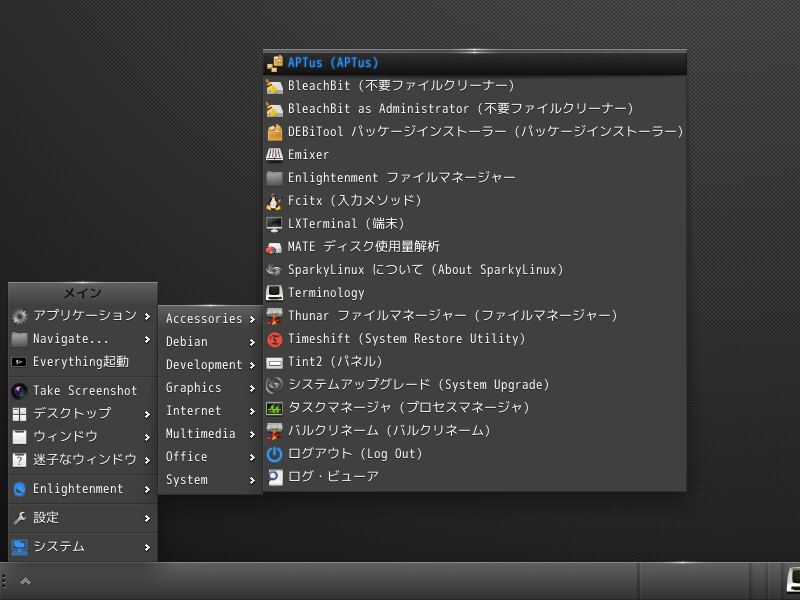Click the BleachBit as Administrator icon

pyautogui.click(x=274, y=109)
